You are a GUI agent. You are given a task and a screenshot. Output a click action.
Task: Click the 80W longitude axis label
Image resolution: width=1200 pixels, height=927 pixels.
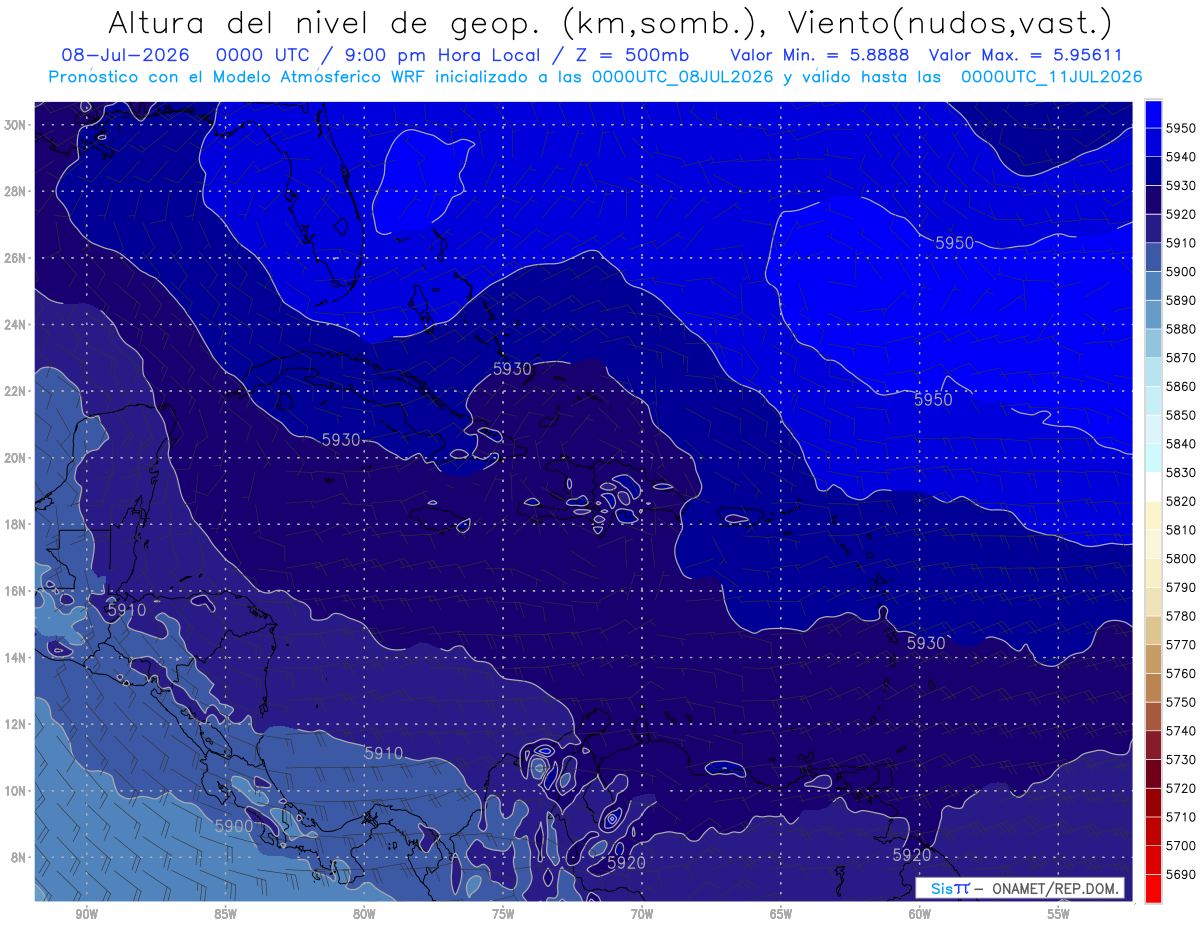pos(364,914)
